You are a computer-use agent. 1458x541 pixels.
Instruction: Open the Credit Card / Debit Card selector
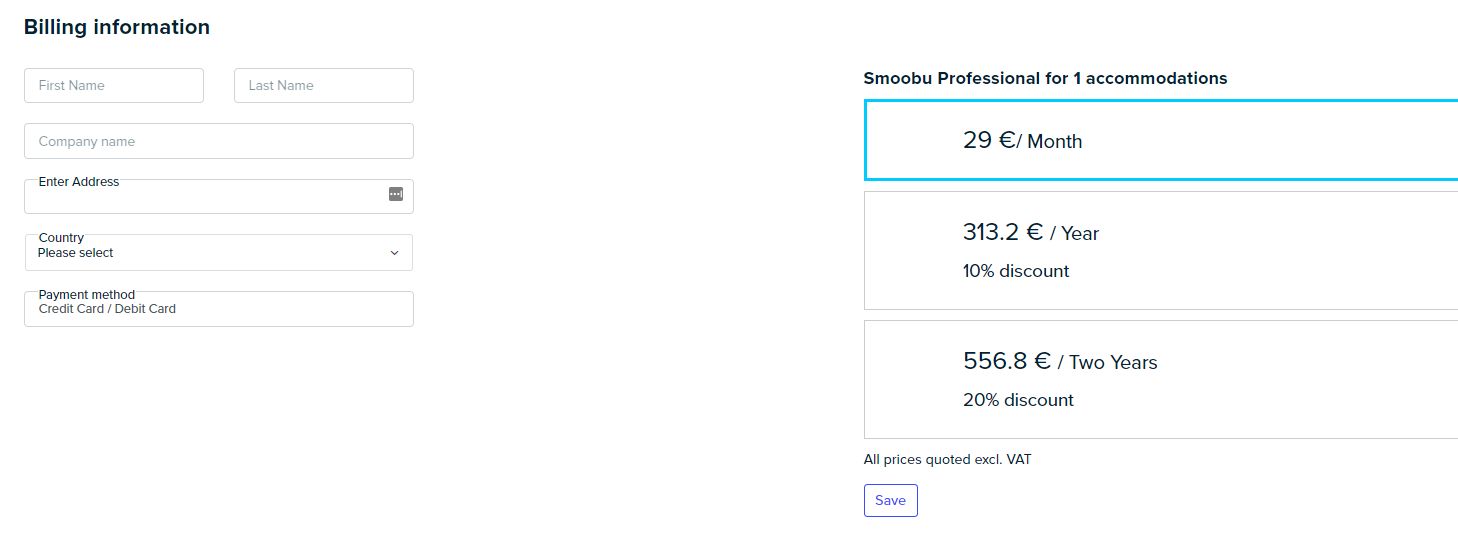pyautogui.click(x=219, y=309)
